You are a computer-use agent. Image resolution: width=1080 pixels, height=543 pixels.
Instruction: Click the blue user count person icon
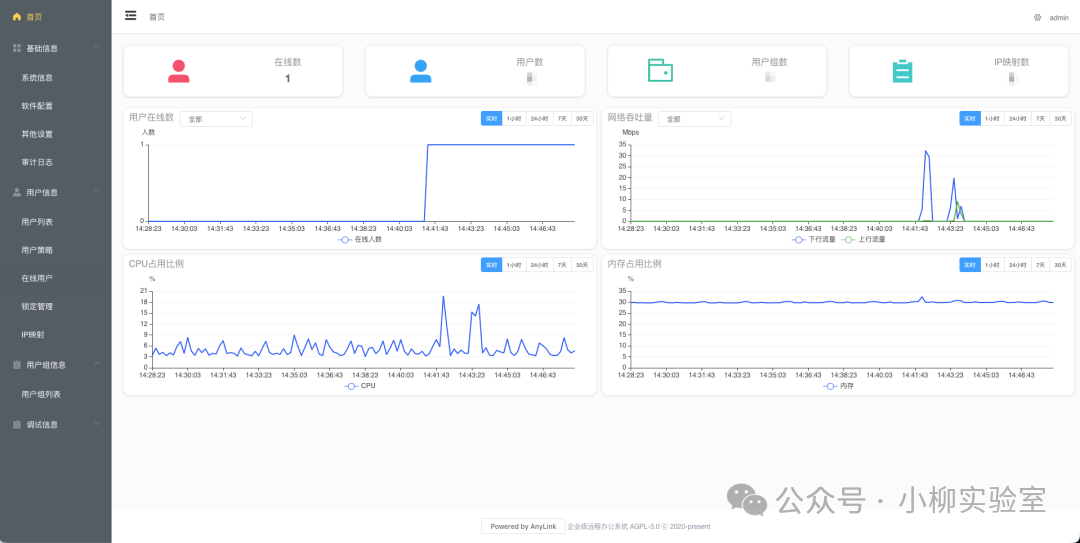click(421, 71)
